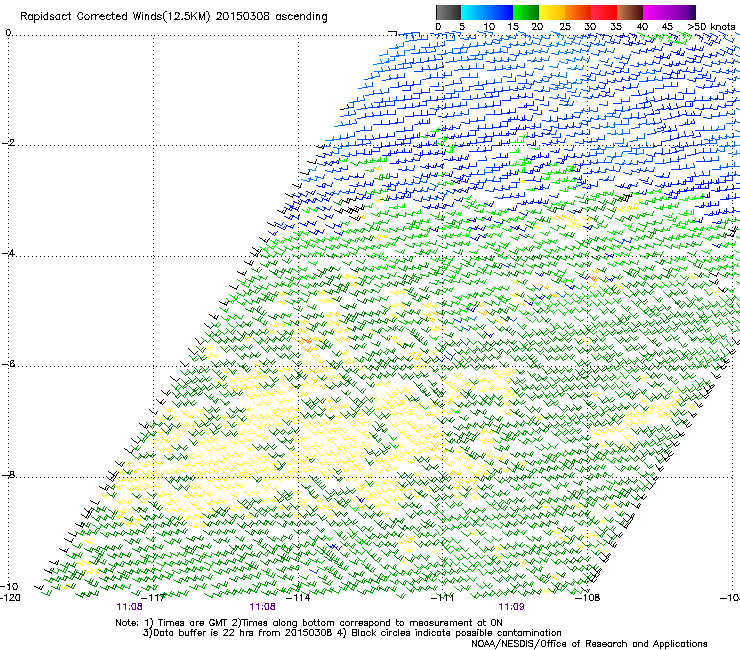The image size is (740, 650).
Task: Click the legend scale label "15"
Action: pos(513,27)
